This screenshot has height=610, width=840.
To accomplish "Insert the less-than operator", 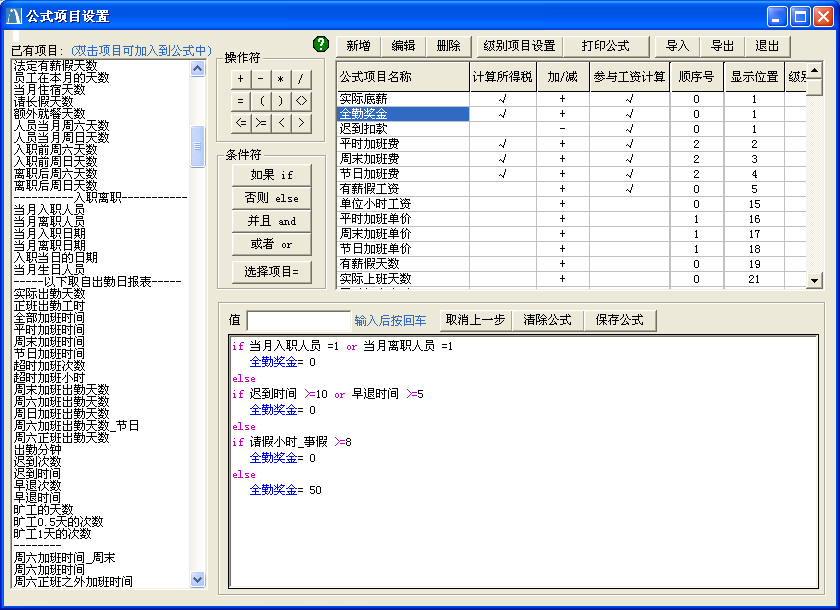I will click(x=281, y=123).
